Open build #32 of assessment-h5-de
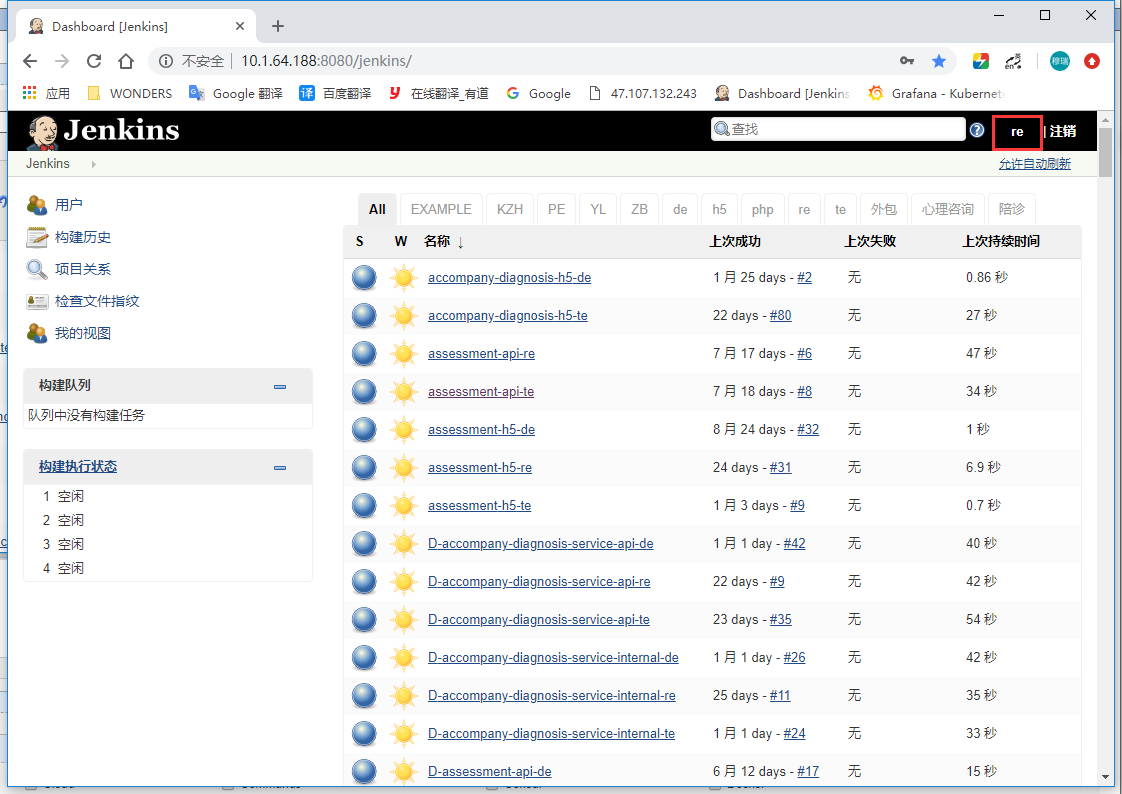This screenshot has height=794, width=1122. [x=808, y=429]
